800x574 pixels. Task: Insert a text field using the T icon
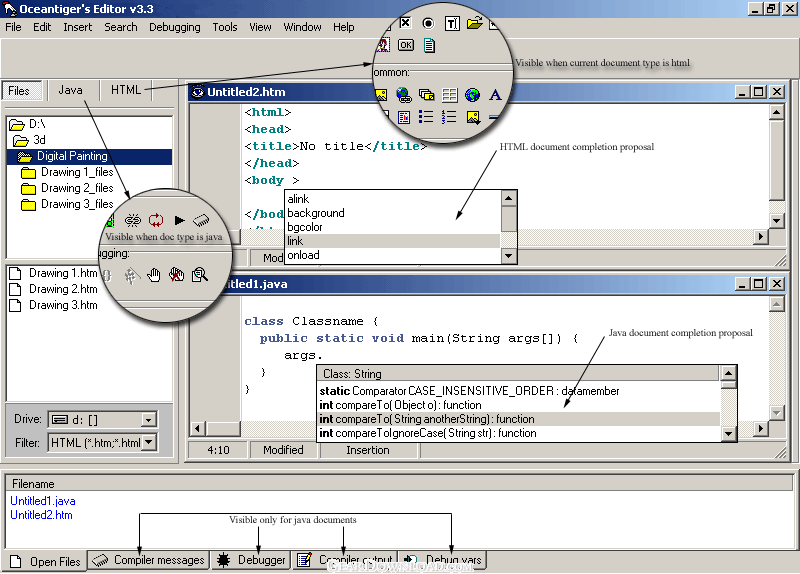point(452,23)
